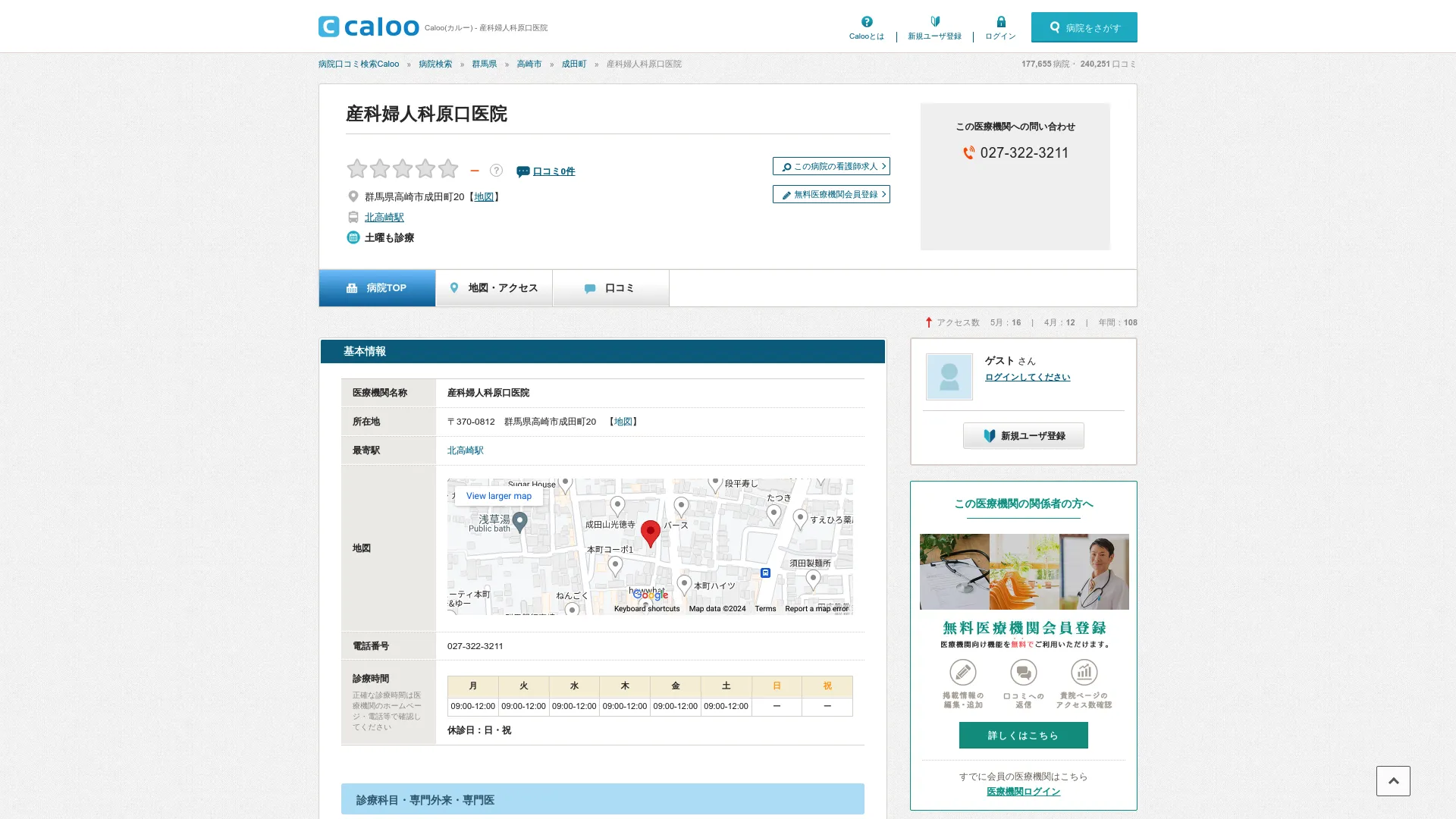Open the 地図 link in 所在地 row

[x=623, y=422]
